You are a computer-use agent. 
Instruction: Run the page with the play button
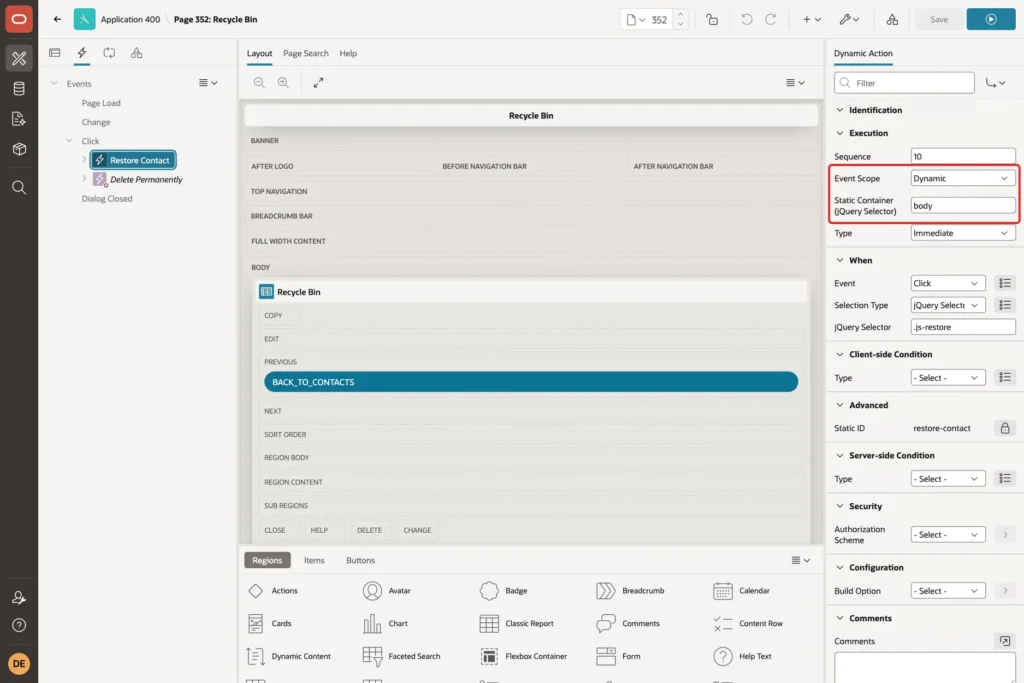[991, 20]
